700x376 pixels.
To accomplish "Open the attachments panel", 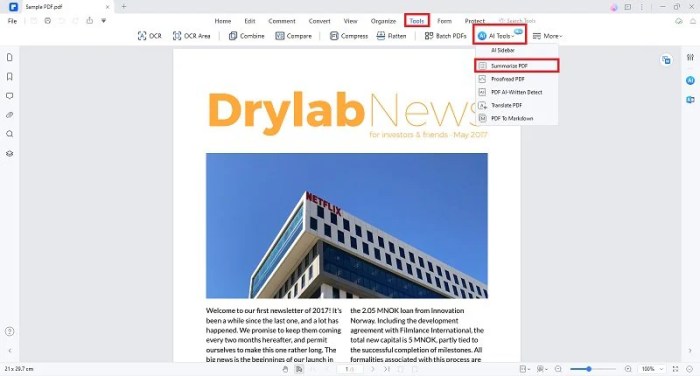I will [x=9, y=115].
